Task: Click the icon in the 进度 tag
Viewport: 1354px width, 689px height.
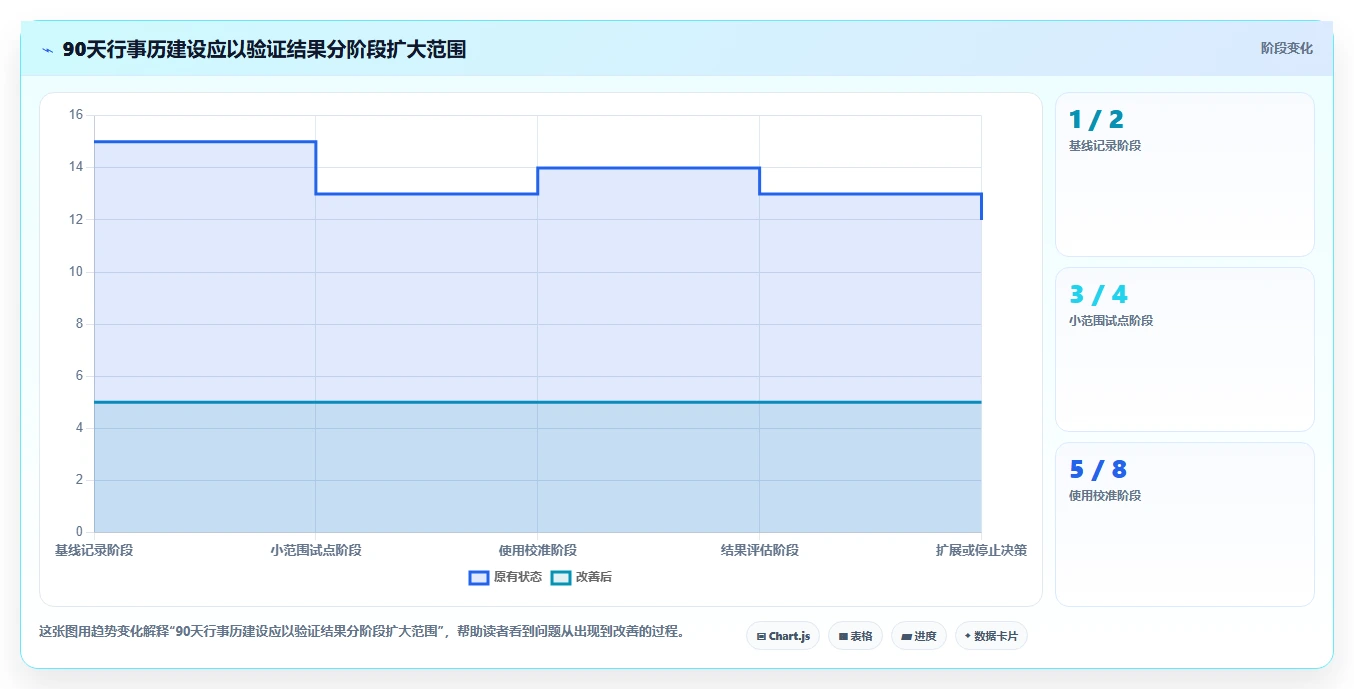Action: (906, 636)
